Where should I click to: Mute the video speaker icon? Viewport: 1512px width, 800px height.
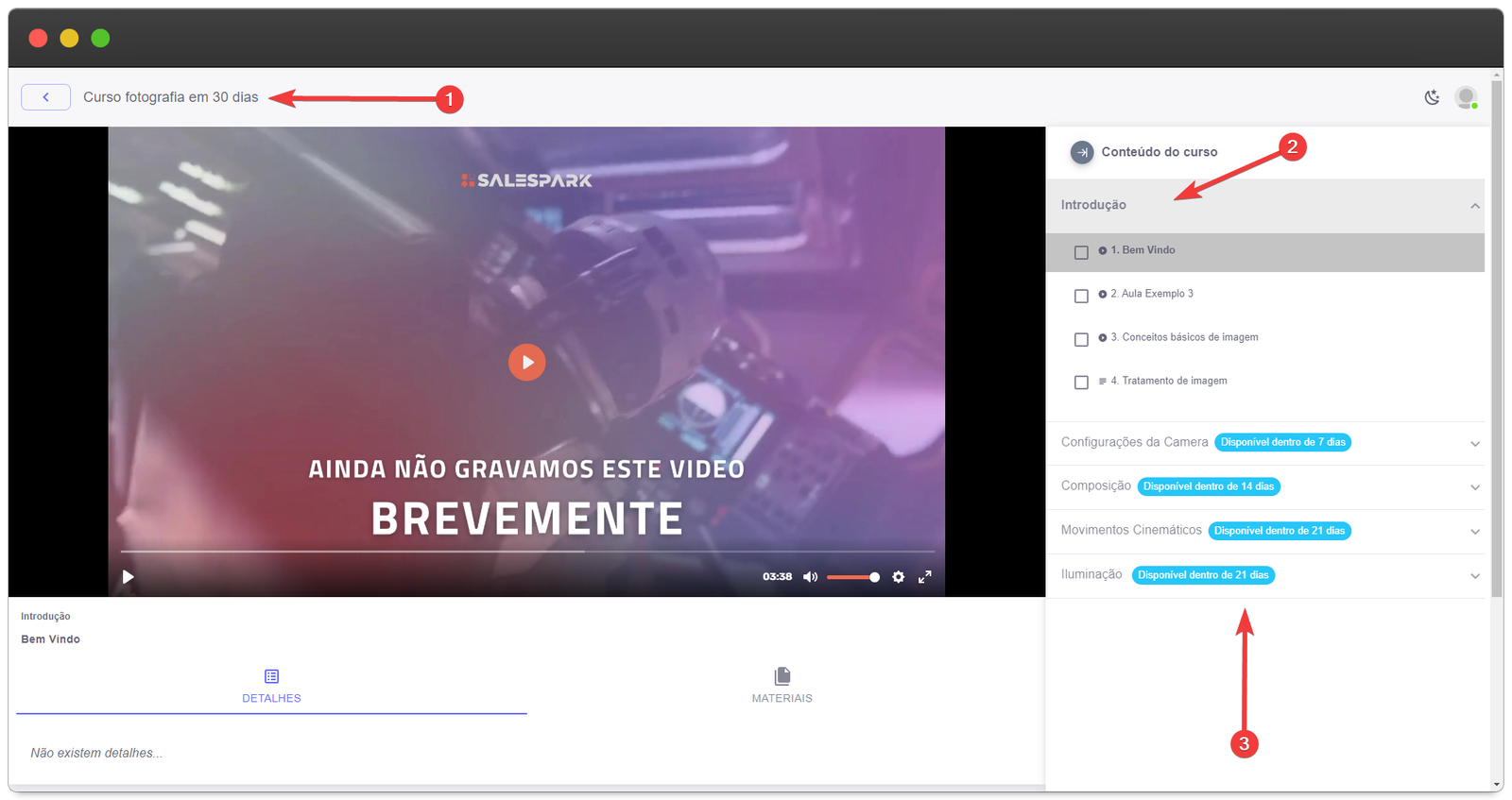pos(810,577)
